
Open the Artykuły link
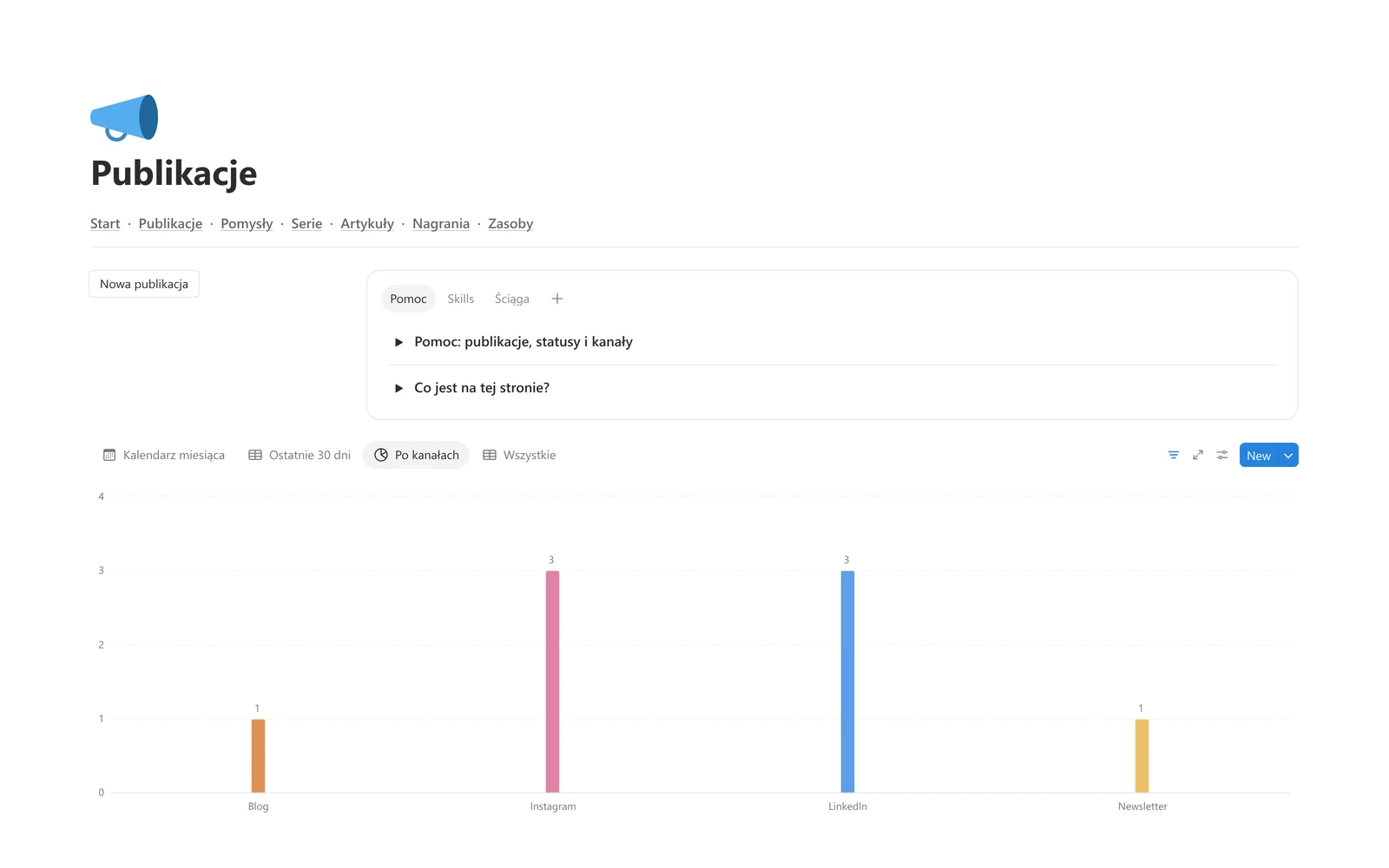click(367, 224)
